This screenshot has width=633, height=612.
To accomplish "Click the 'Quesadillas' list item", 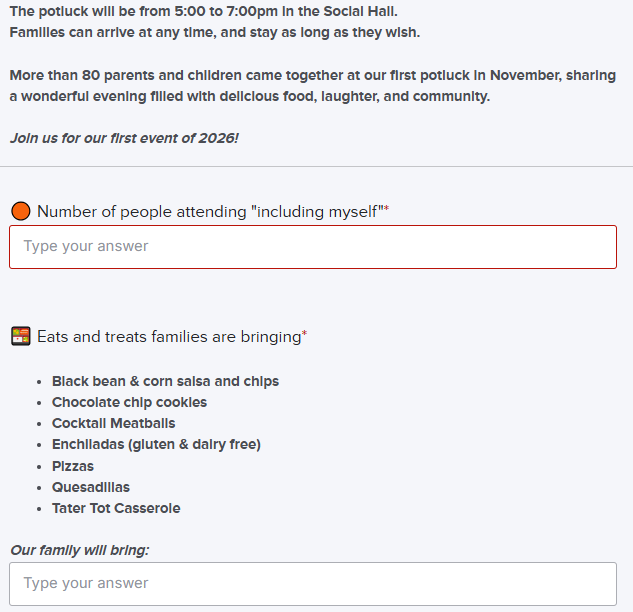I will click(x=91, y=487).
